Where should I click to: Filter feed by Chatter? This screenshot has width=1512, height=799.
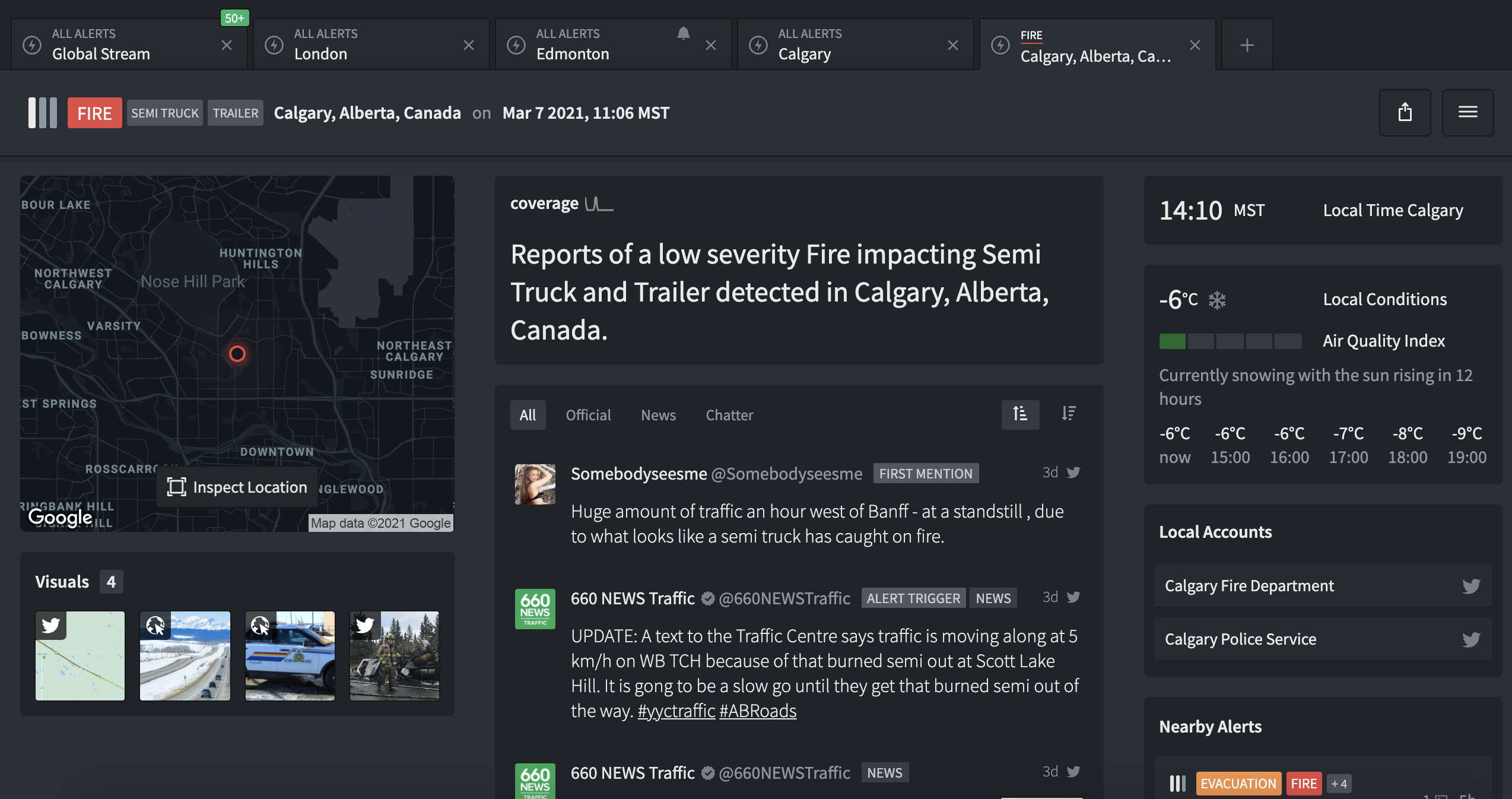tap(729, 414)
